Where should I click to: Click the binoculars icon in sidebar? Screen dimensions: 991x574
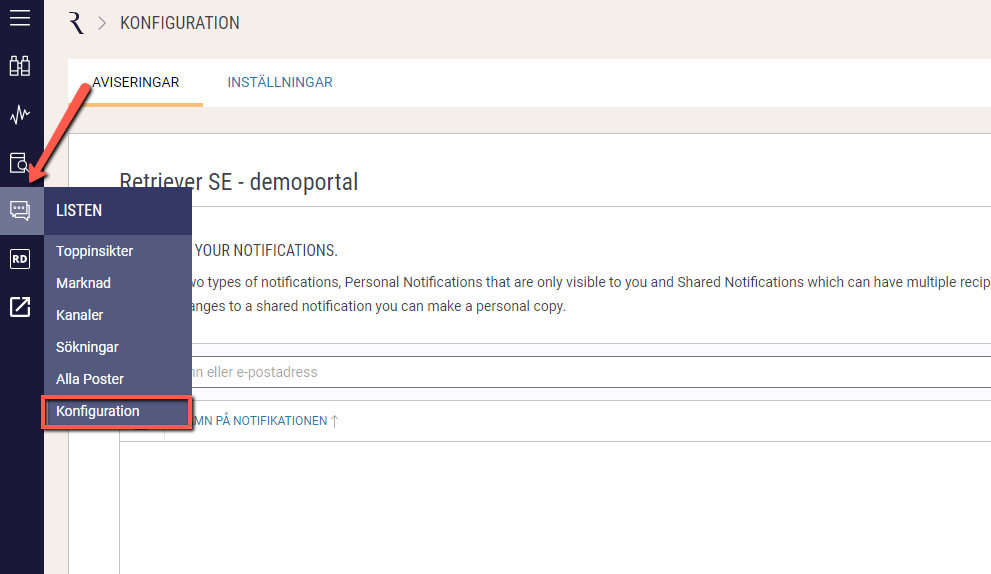coord(20,66)
